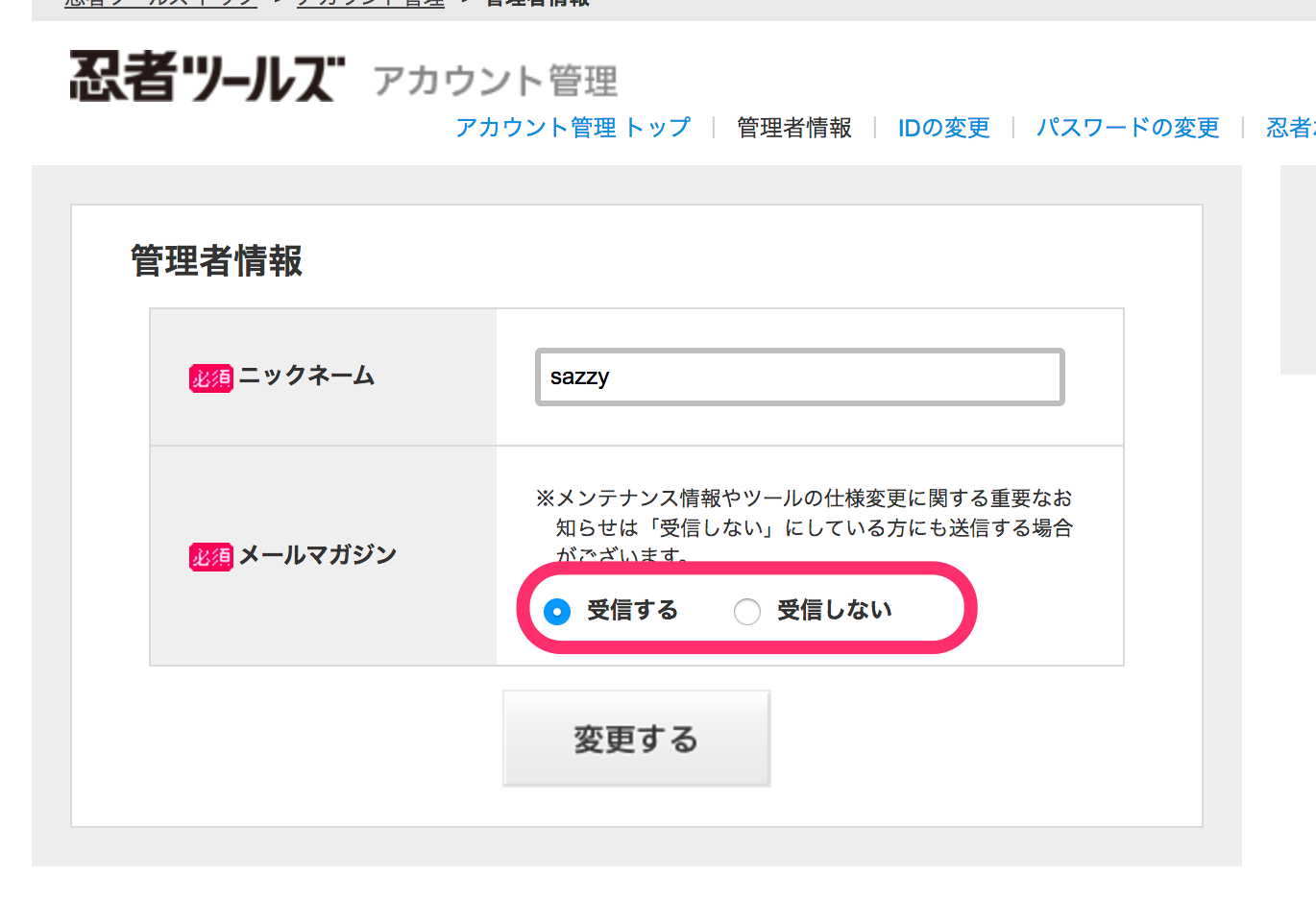
Task: Click the アカウント管理 title beside the logo
Action: (x=496, y=81)
